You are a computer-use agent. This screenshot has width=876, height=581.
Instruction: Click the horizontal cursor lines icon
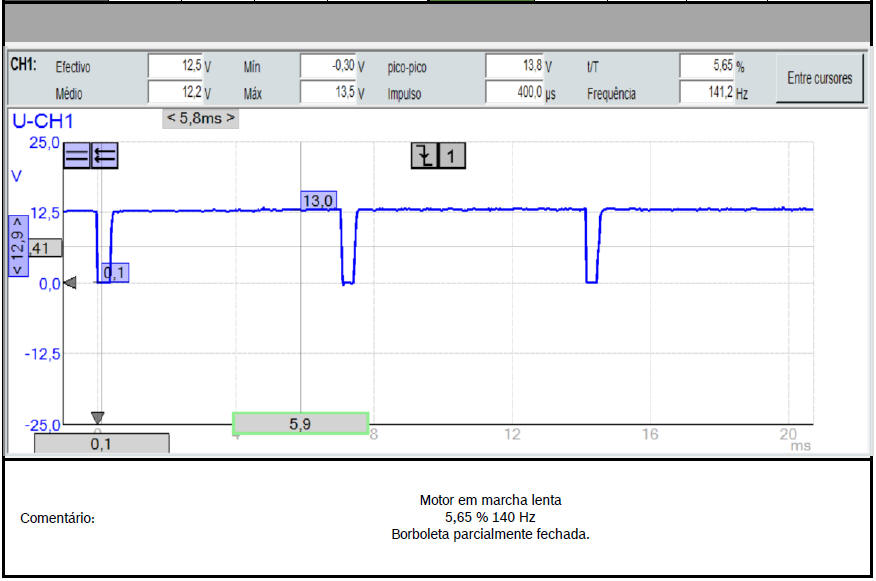tap(77, 155)
